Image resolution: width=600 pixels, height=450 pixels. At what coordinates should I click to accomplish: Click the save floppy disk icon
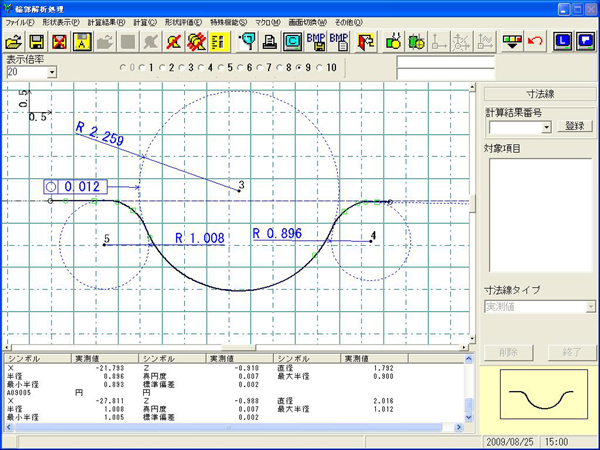(x=37, y=41)
